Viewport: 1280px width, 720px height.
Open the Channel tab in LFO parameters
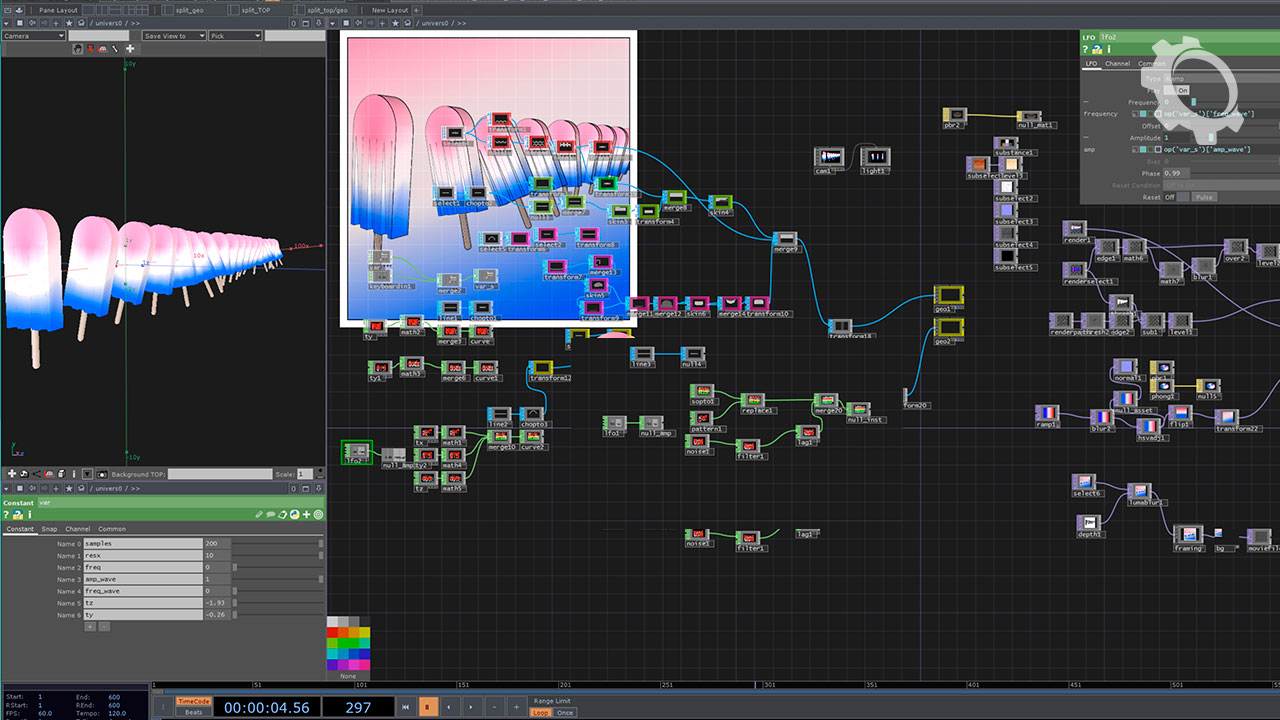(1117, 64)
